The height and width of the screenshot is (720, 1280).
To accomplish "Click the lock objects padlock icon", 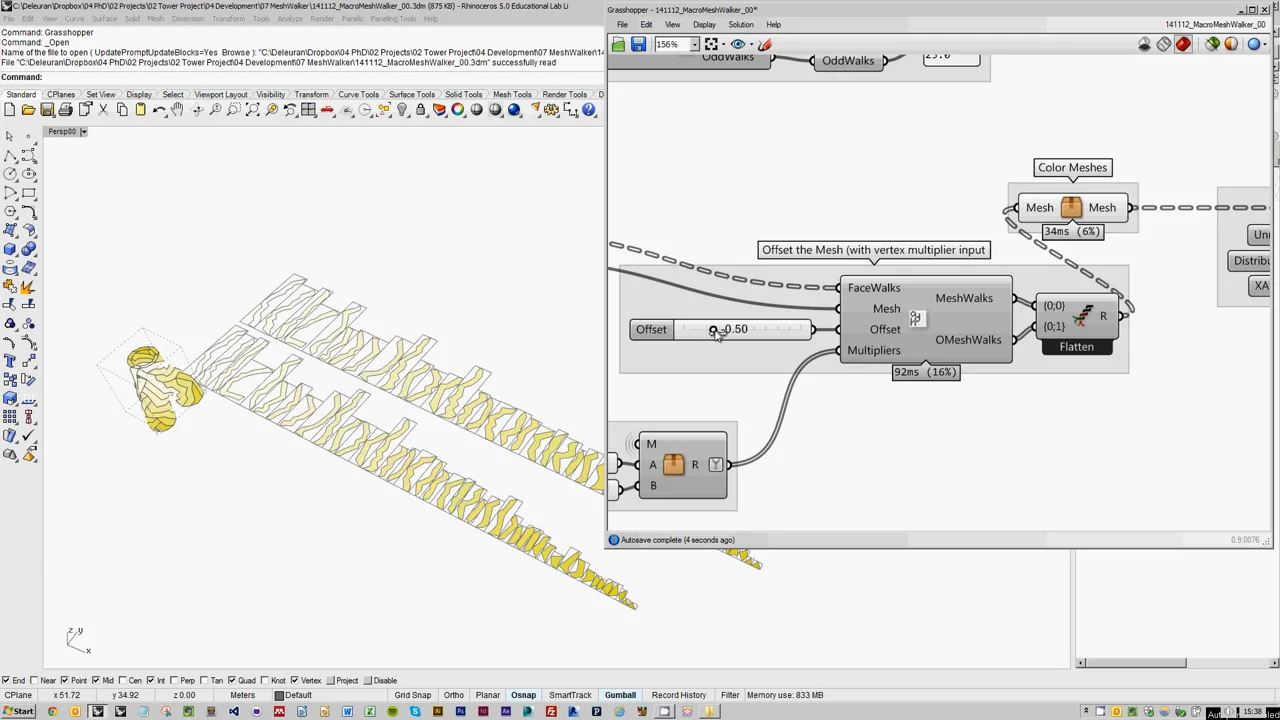I will (x=421, y=110).
